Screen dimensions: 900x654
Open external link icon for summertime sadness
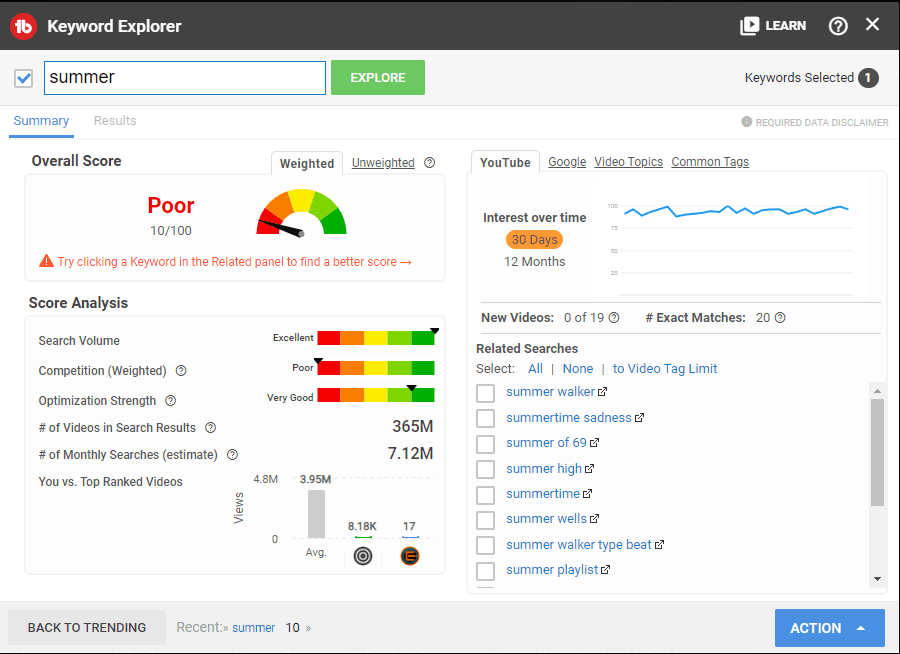(x=639, y=417)
